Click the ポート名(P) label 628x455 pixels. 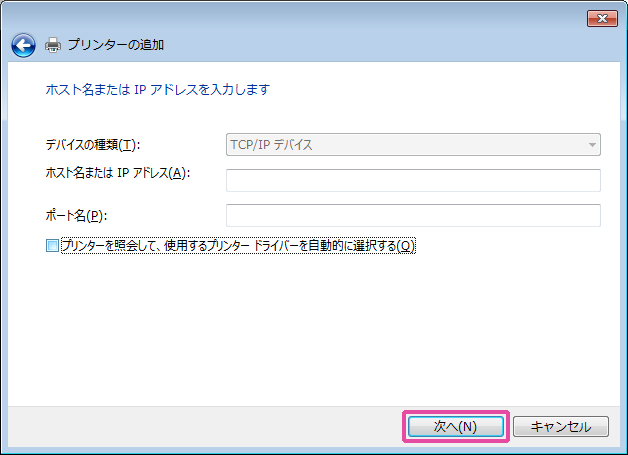(76, 216)
